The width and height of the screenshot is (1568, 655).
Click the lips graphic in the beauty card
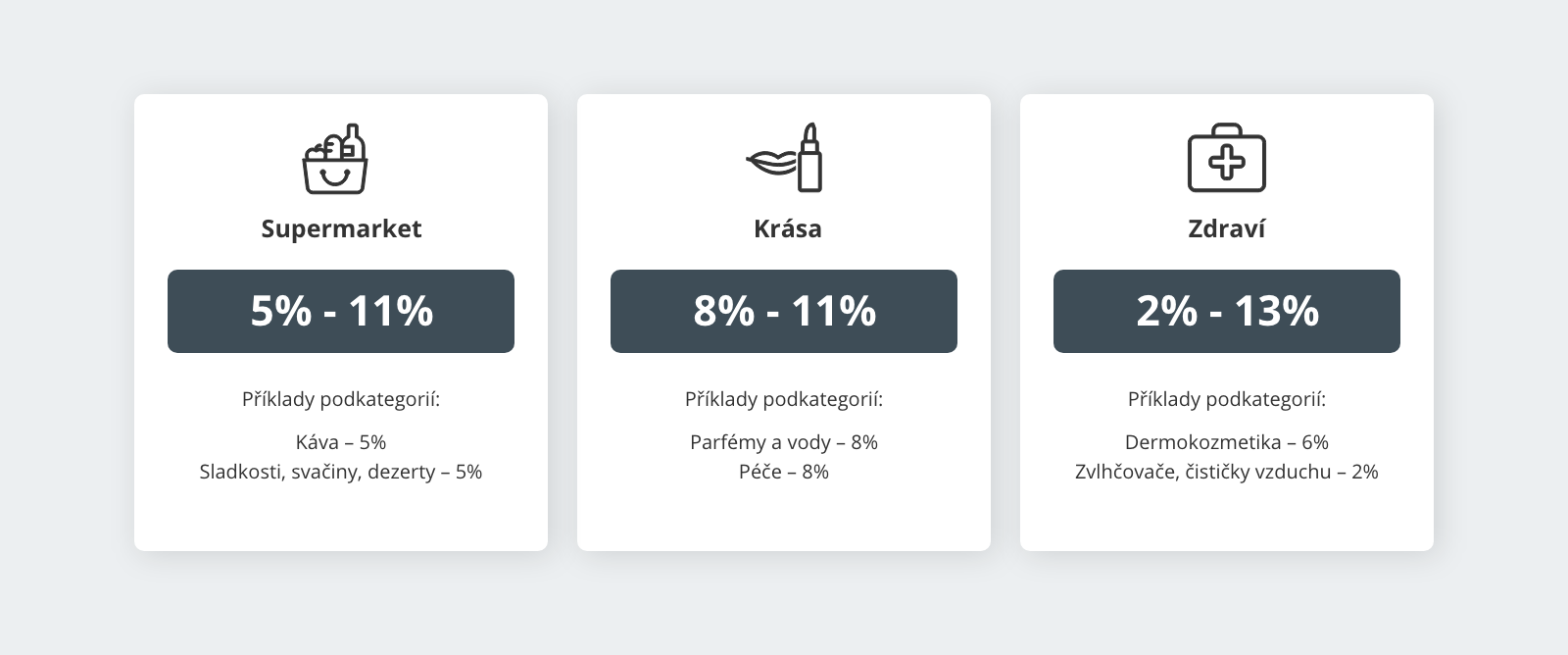pos(770,162)
